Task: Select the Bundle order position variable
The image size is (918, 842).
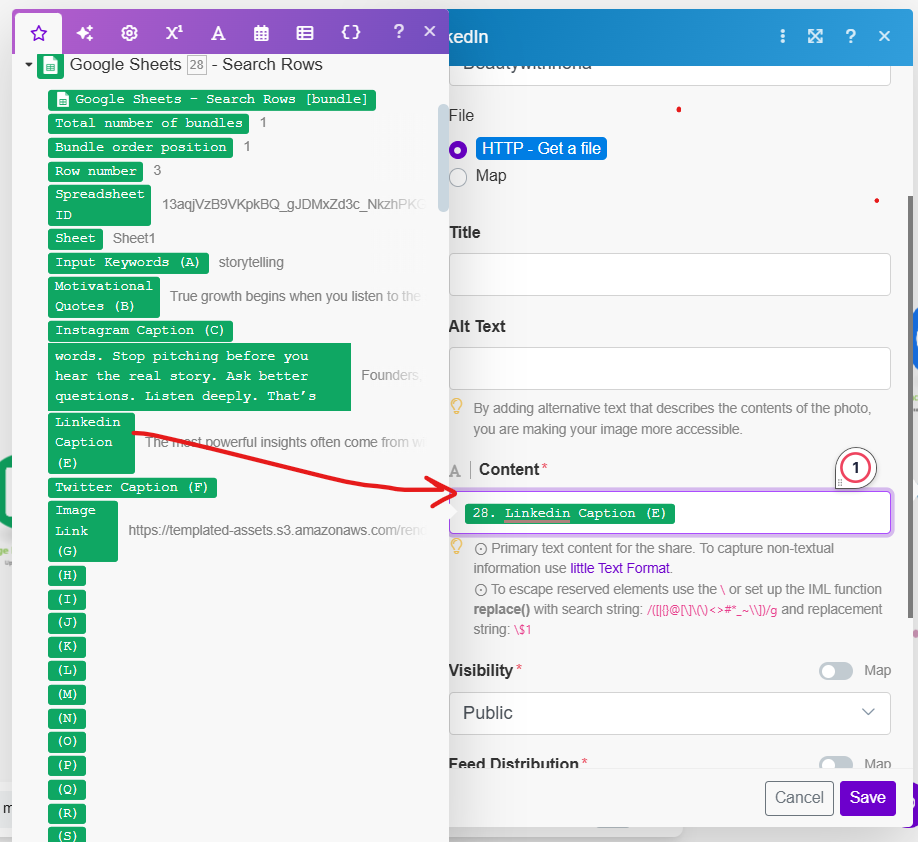Action: [x=141, y=148]
